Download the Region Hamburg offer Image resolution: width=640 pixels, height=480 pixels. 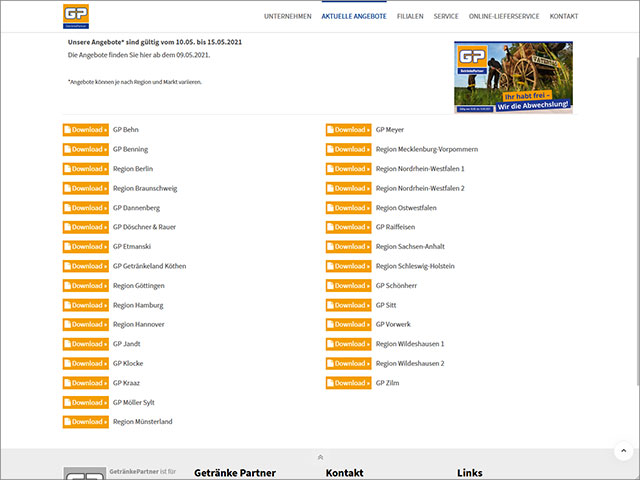click(86, 305)
